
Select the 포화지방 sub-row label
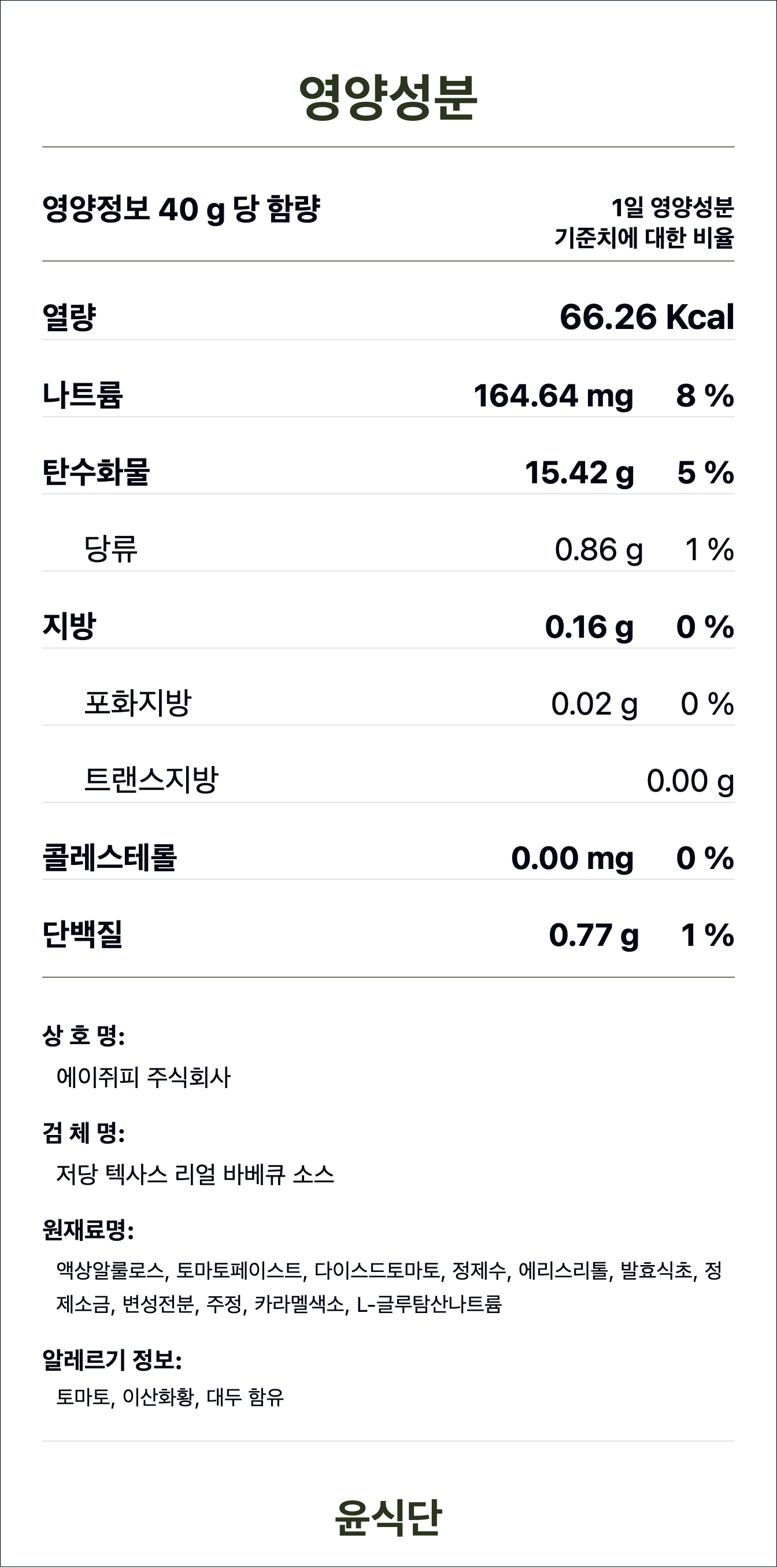[x=138, y=703]
